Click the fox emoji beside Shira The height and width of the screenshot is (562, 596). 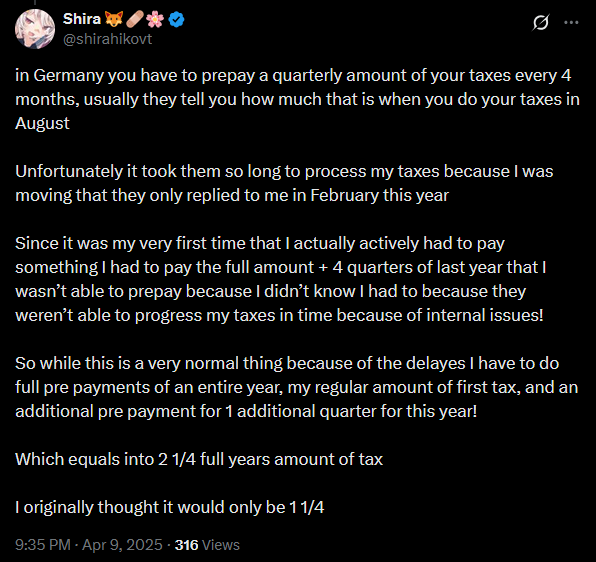point(114,19)
